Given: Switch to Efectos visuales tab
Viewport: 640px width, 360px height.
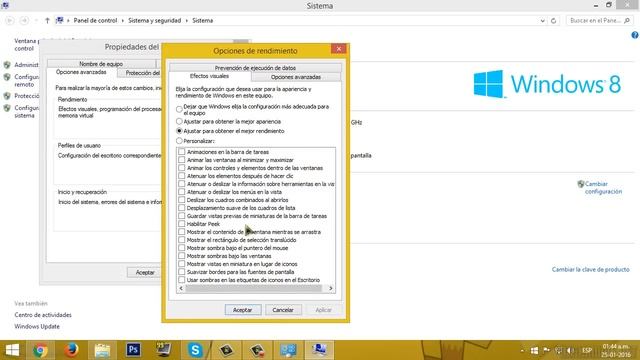Looking at the screenshot, I should pyautogui.click(x=209, y=76).
